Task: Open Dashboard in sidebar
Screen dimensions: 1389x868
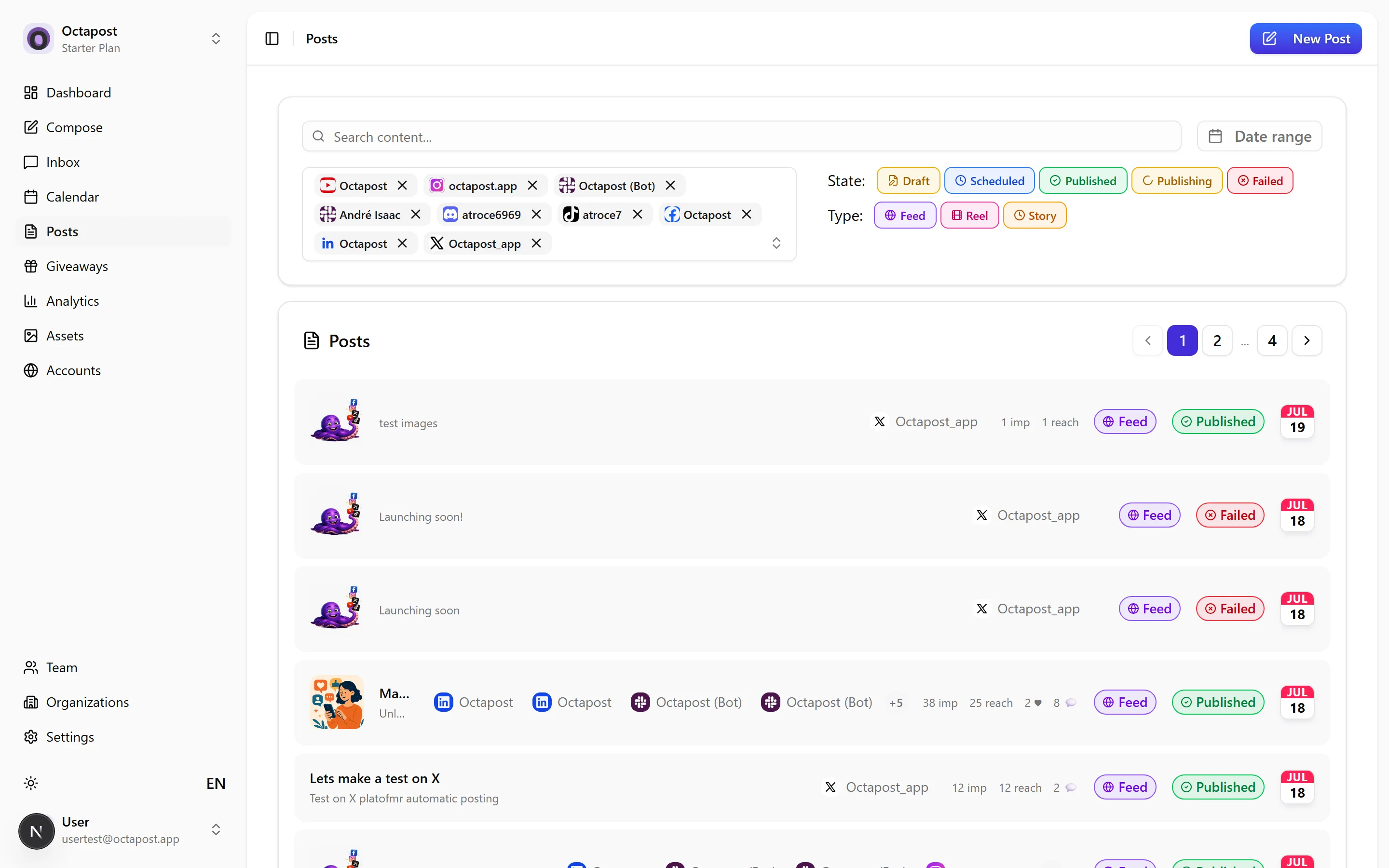Action: 123,93
